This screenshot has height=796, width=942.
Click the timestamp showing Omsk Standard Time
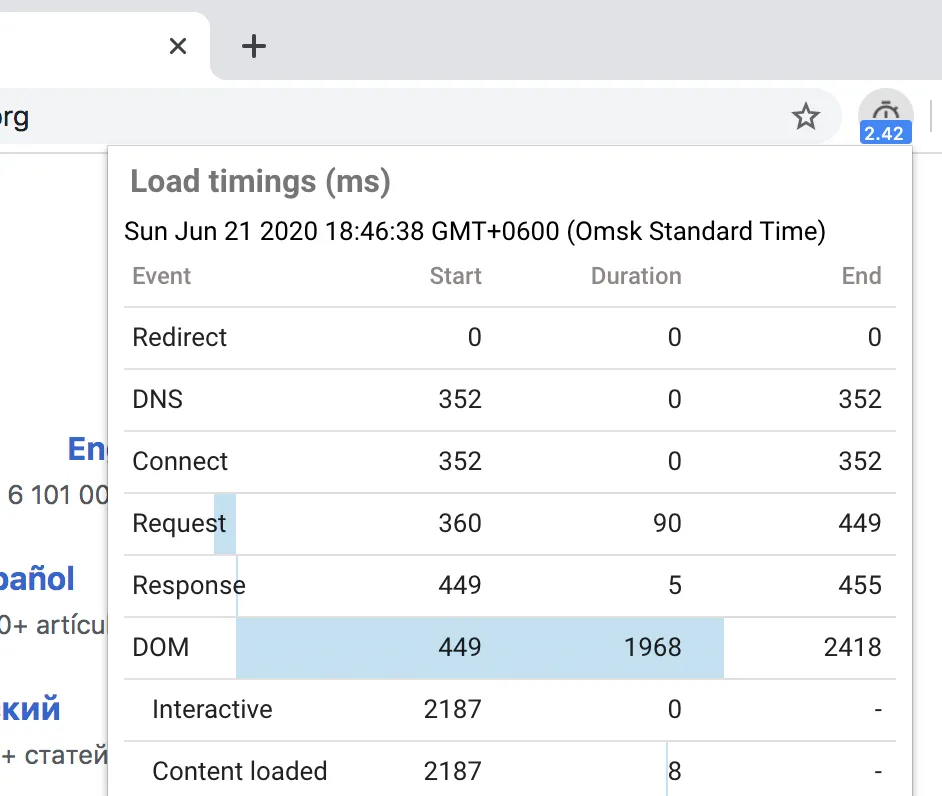474,231
